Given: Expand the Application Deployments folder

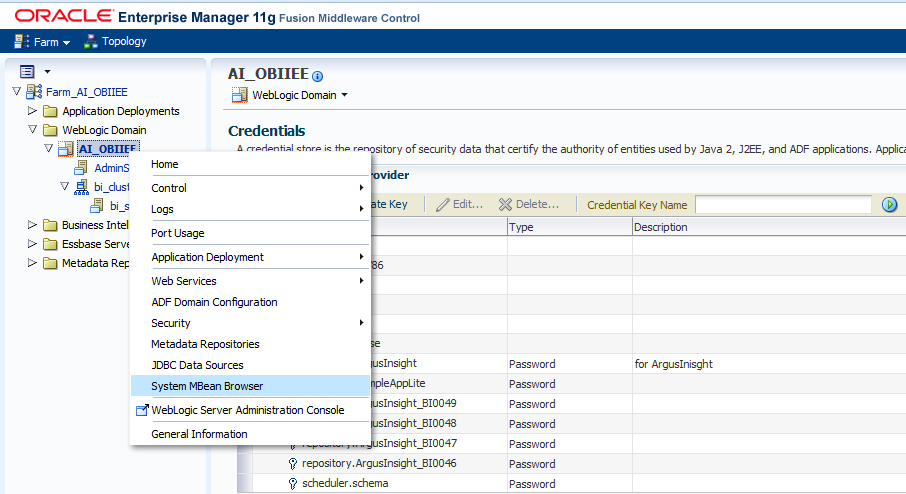Looking at the screenshot, I should click(x=32, y=110).
